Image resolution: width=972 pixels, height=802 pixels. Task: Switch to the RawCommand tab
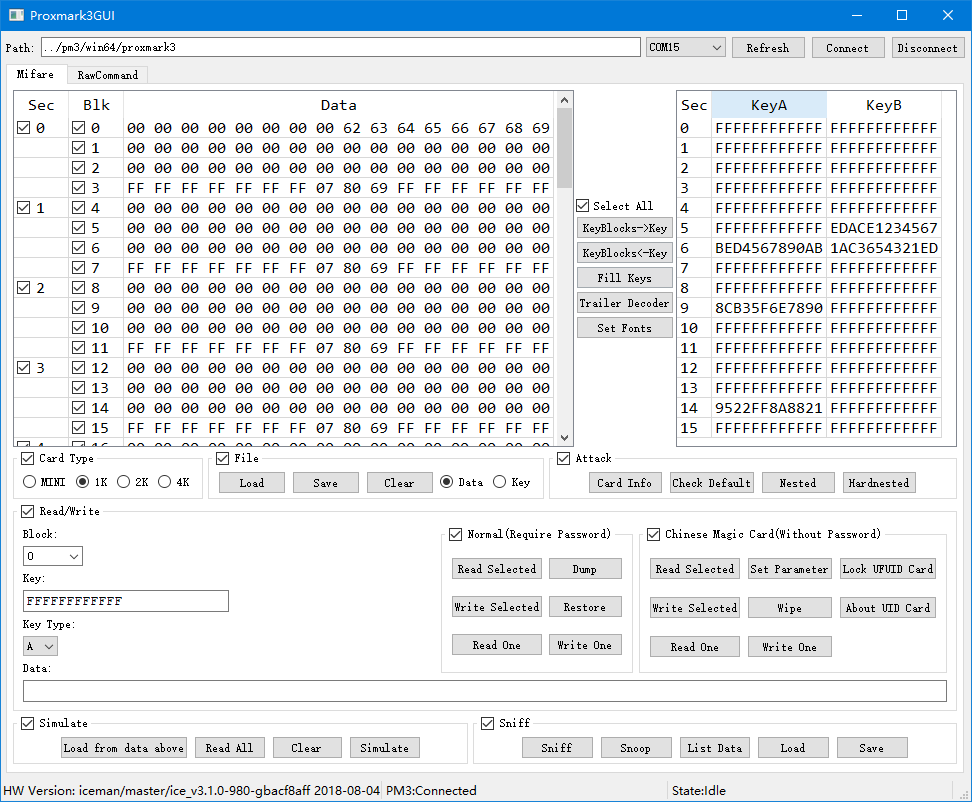click(107, 75)
